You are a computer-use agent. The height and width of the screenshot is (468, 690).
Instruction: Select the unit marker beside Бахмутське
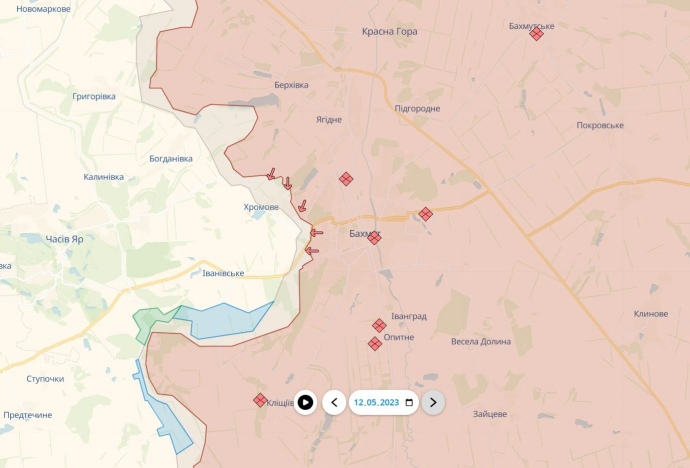point(536,34)
